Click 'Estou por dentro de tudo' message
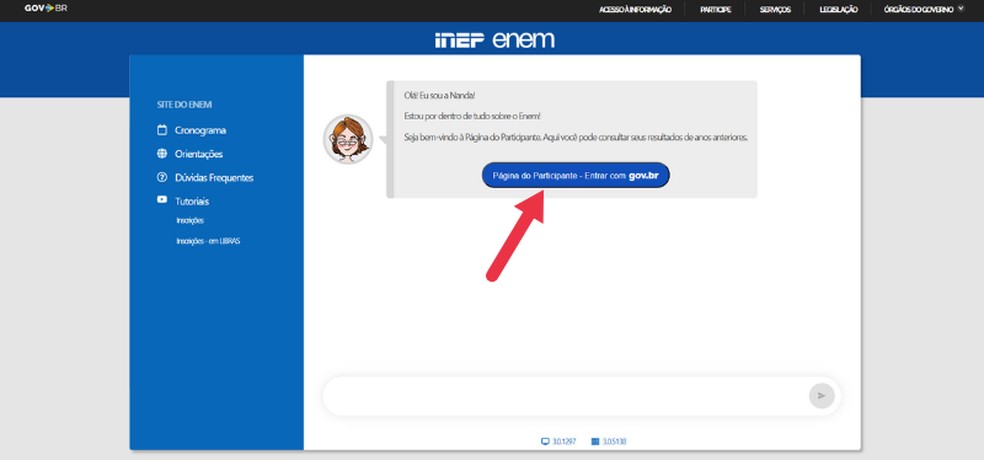984x460 pixels. 473,117
